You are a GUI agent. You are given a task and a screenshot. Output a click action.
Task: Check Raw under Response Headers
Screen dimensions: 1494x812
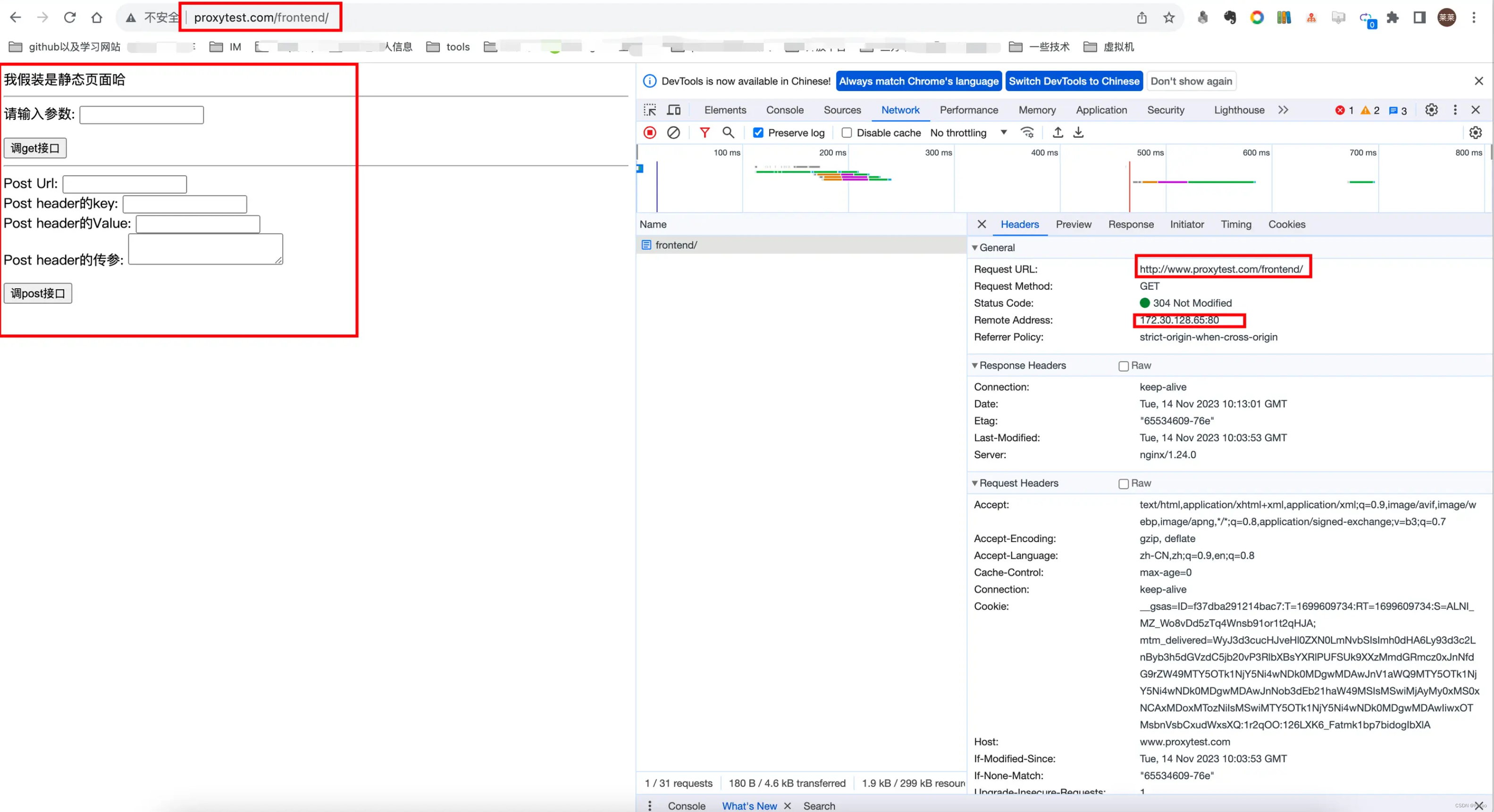[1124, 366]
